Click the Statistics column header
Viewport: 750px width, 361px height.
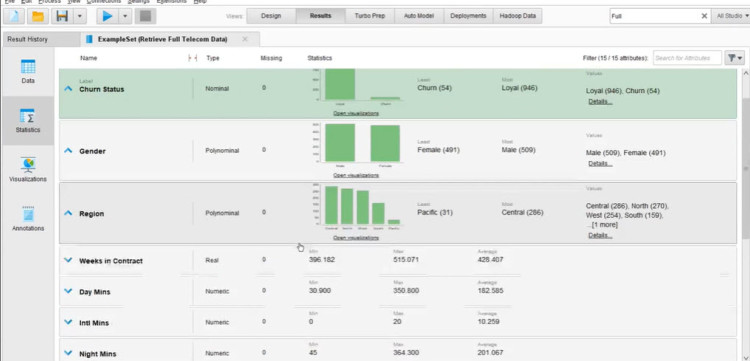(320, 58)
